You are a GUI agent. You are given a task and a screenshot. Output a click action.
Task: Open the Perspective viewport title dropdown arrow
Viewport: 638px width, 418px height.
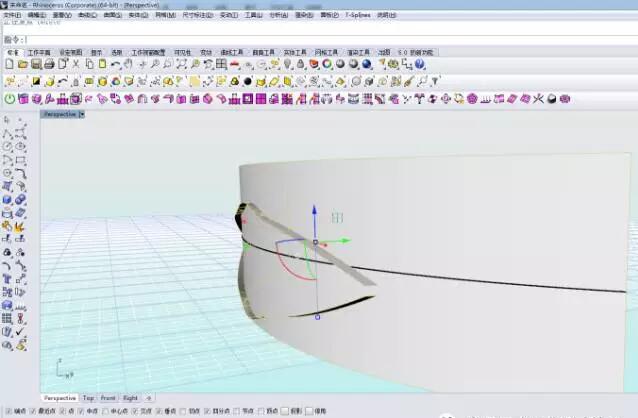[82, 114]
